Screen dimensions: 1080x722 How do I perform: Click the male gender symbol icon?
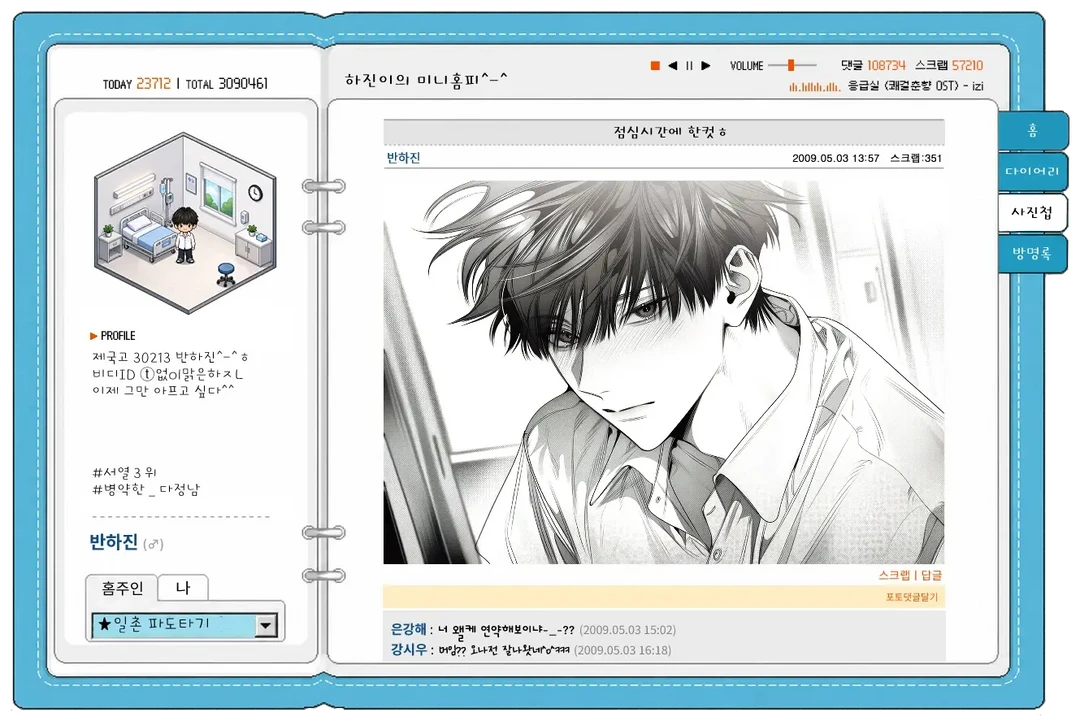point(153,544)
